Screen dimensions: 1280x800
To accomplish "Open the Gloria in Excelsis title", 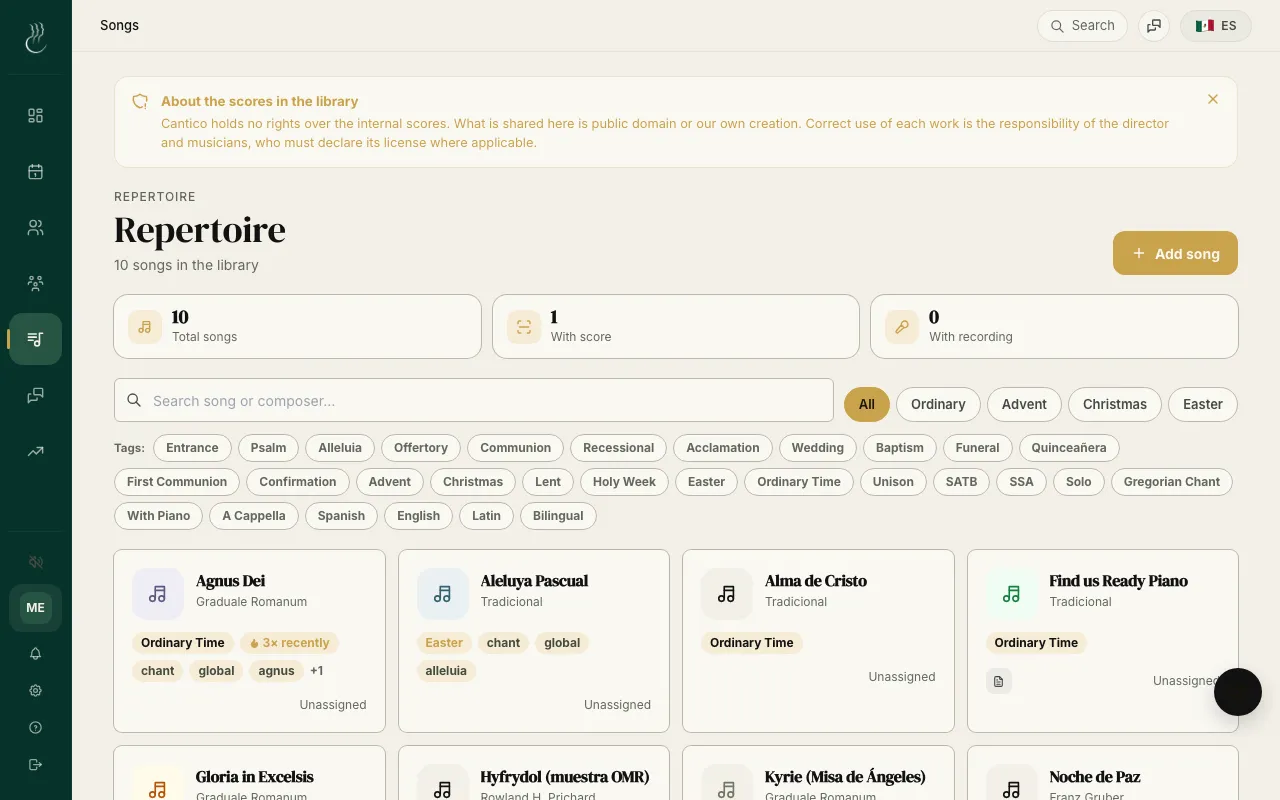I will [255, 777].
